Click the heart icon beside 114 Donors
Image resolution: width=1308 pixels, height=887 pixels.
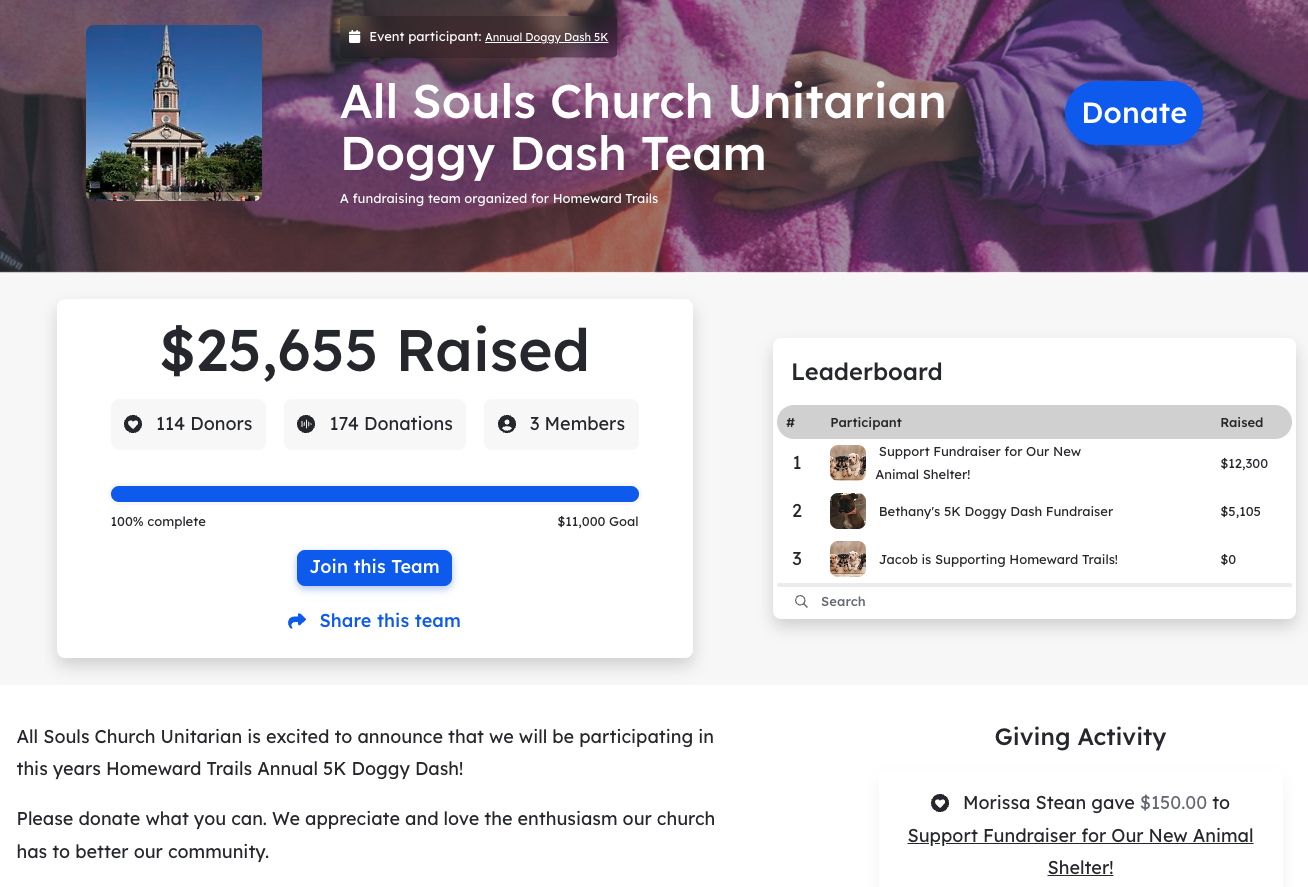pyautogui.click(x=133, y=424)
